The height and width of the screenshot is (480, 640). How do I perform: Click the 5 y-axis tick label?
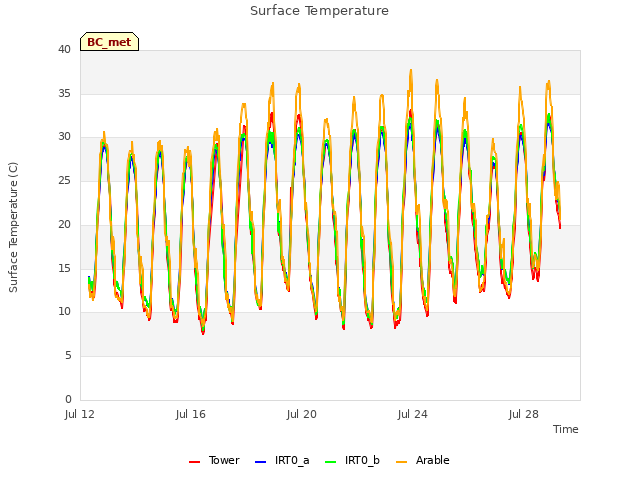point(68,356)
